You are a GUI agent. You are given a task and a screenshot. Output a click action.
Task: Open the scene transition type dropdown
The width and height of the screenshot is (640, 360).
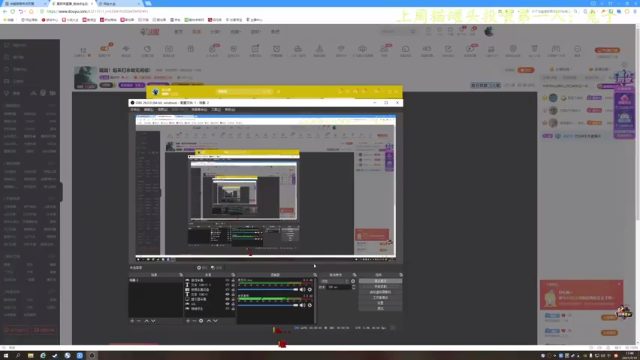pos(335,281)
